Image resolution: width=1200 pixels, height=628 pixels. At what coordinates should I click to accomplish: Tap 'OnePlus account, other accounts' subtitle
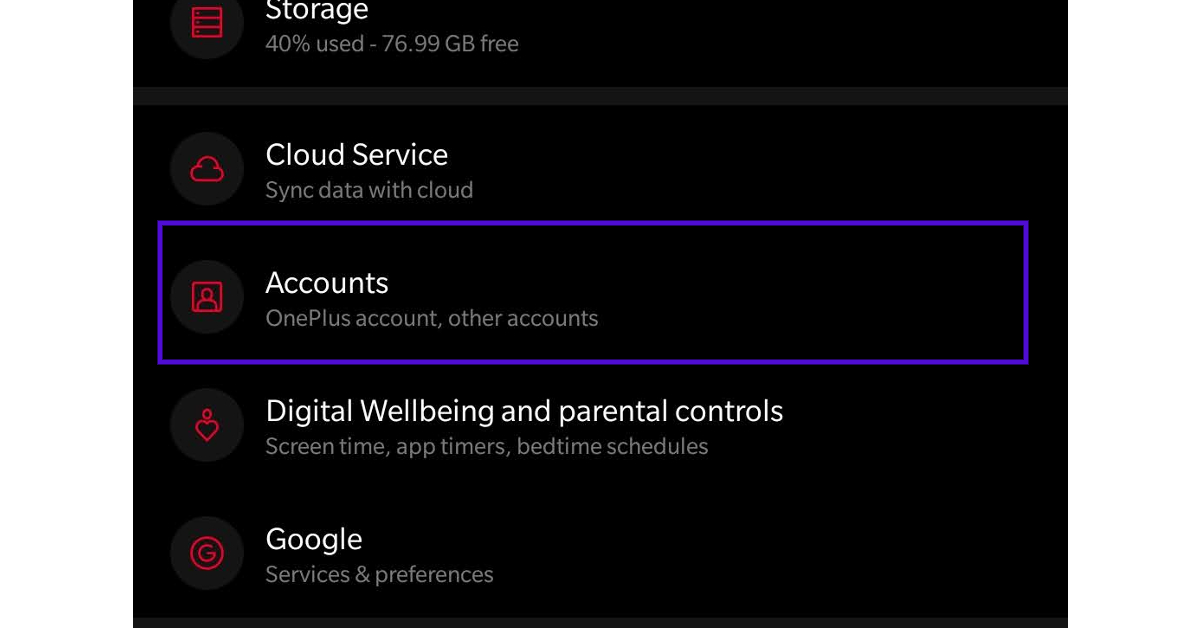[431, 318]
